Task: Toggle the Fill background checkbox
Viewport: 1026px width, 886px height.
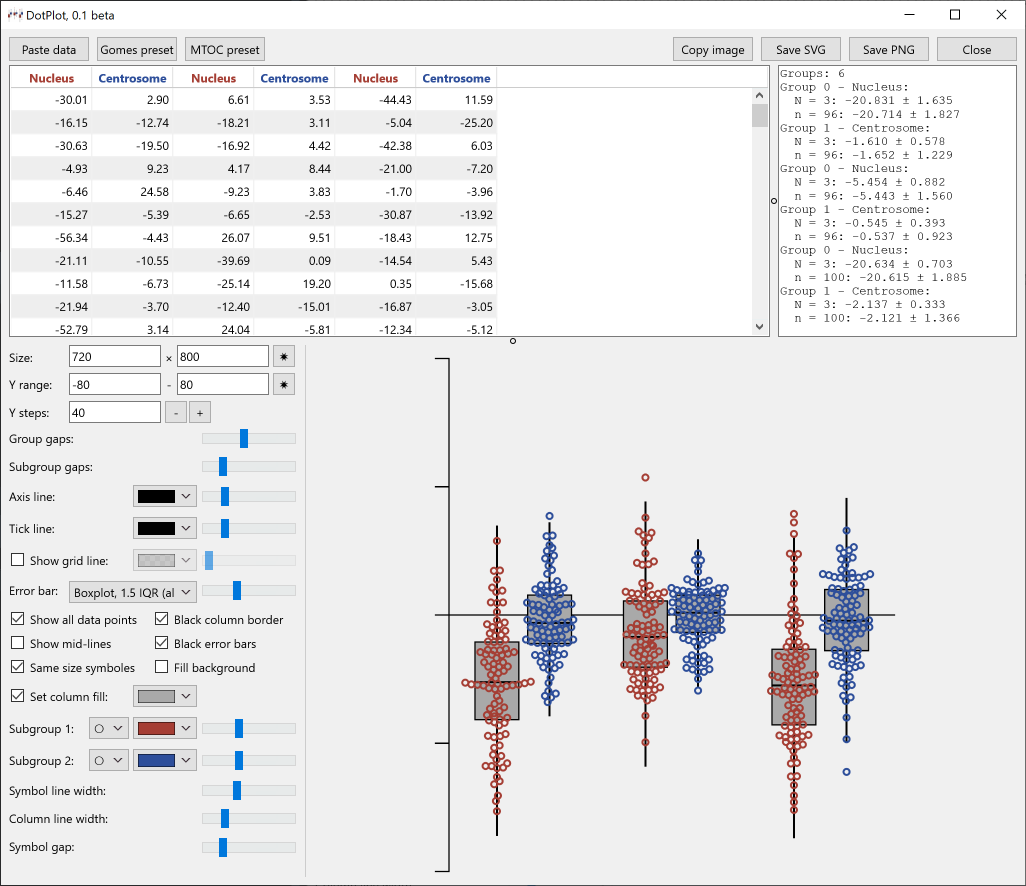Action: (x=162, y=668)
